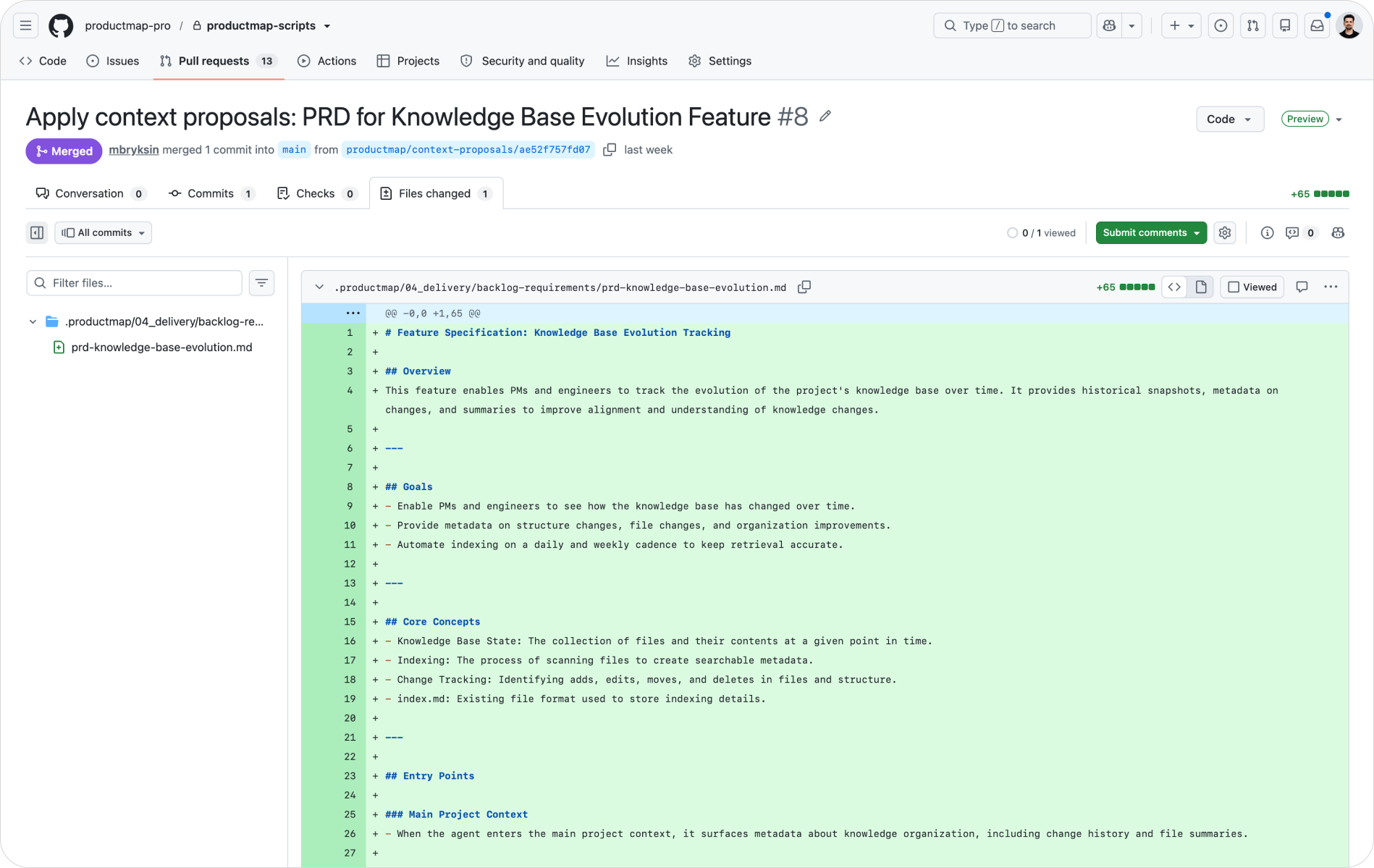This screenshot has height=868, width=1374.
Task: Open the main branch link
Action: [294, 150]
